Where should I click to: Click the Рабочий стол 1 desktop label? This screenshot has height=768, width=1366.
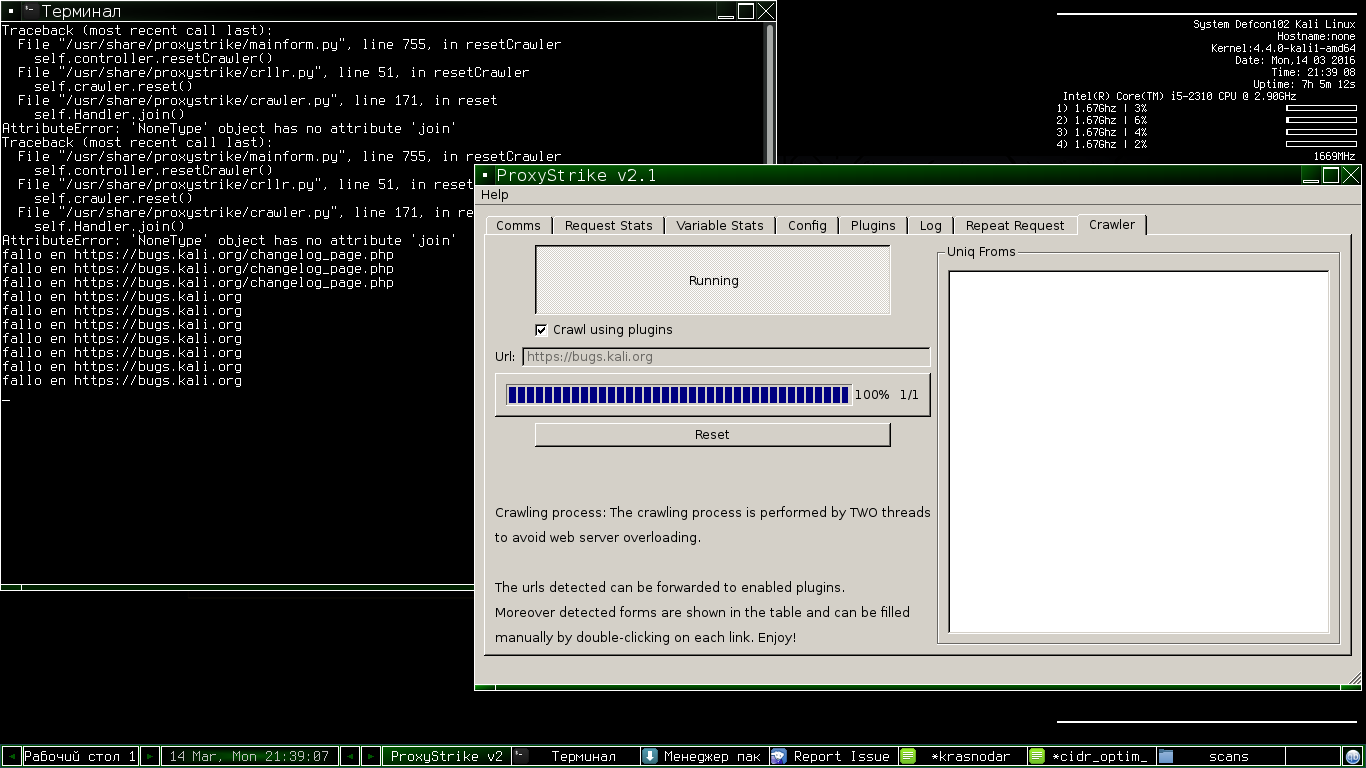(x=79, y=757)
